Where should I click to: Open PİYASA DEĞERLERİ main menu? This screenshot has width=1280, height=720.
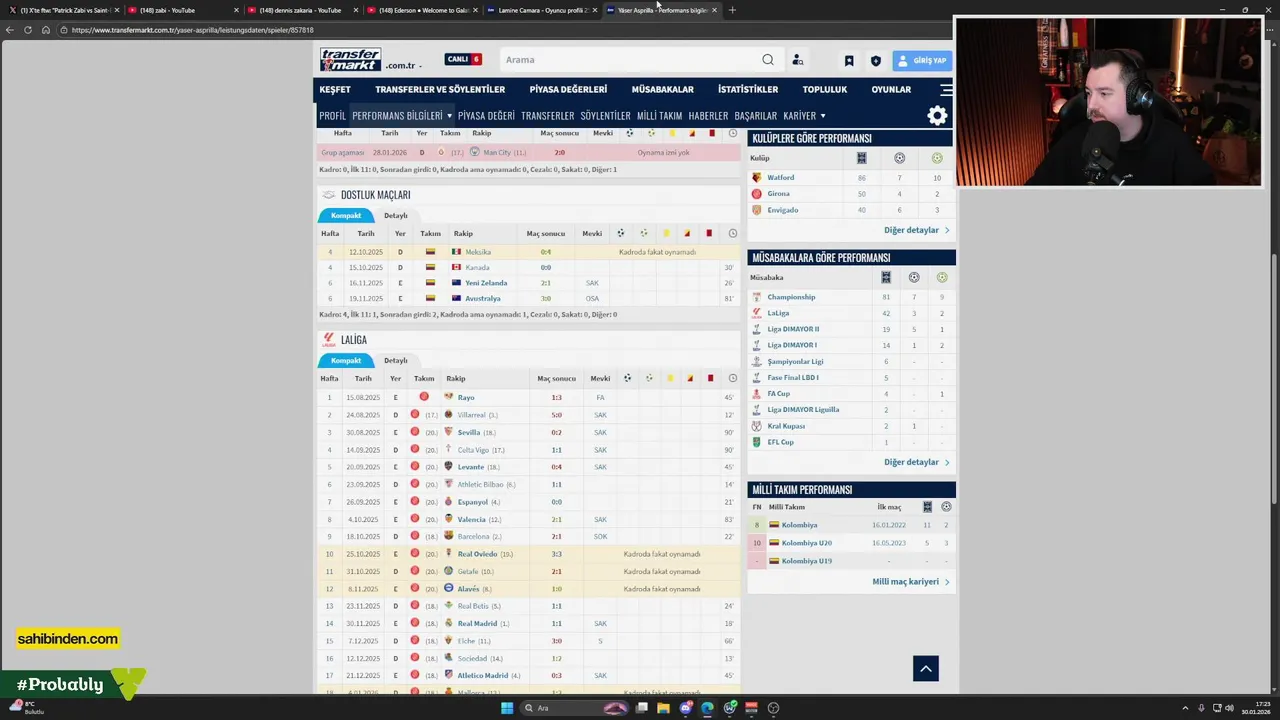pyautogui.click(x=568, y=90)
